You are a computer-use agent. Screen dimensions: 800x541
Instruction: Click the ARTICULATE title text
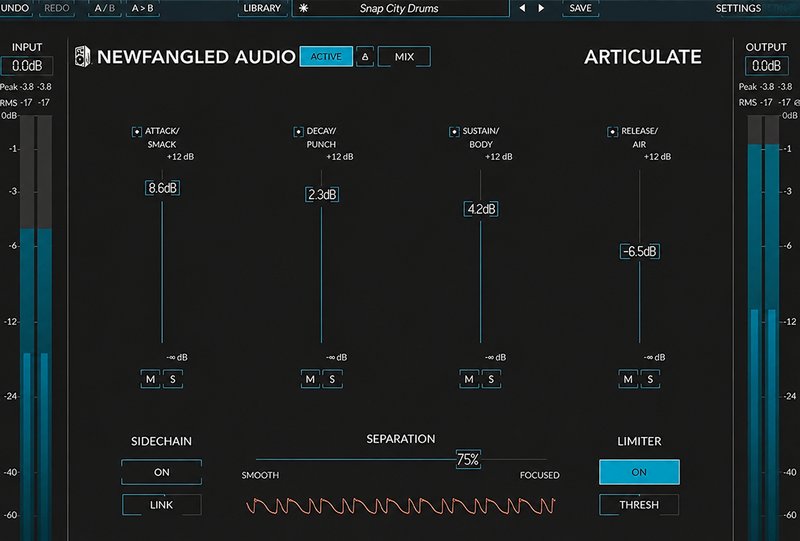click(x=643, y=57)
